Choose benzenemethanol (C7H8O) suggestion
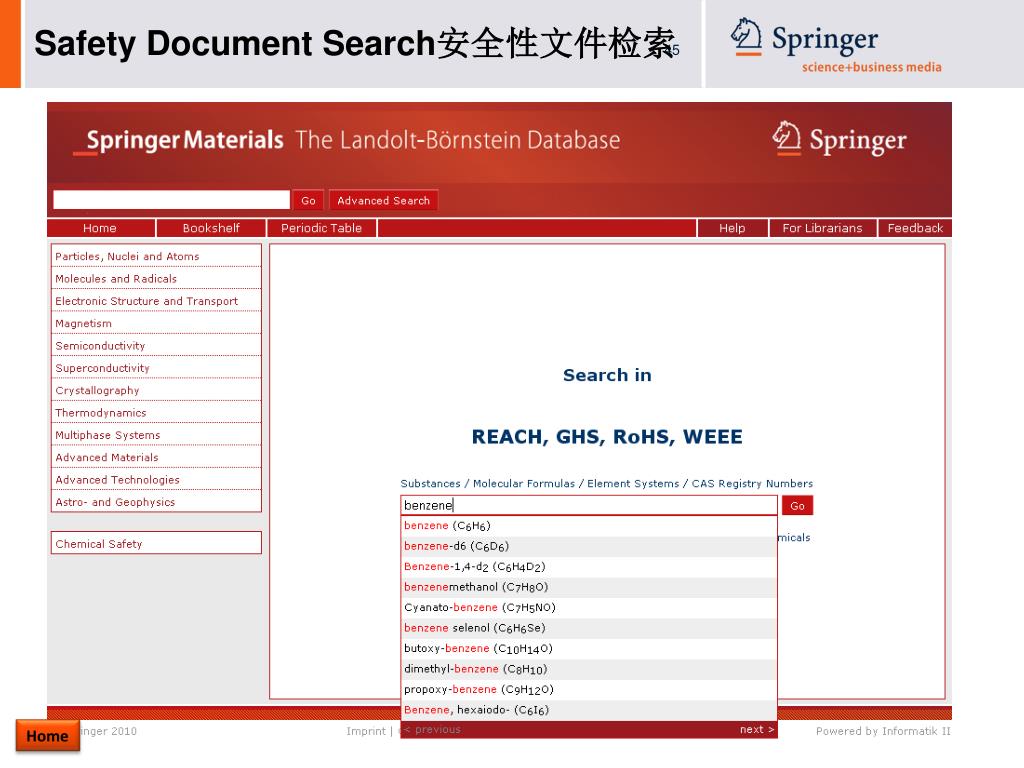This screenshot has width=1024, height=768. (588, 587)
